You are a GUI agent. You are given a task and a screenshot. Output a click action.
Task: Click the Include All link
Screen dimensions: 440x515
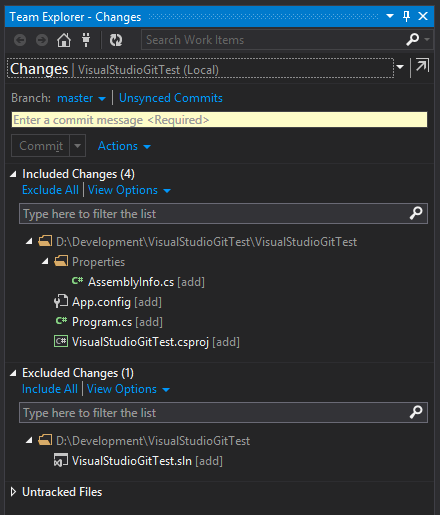click(50, 389)
